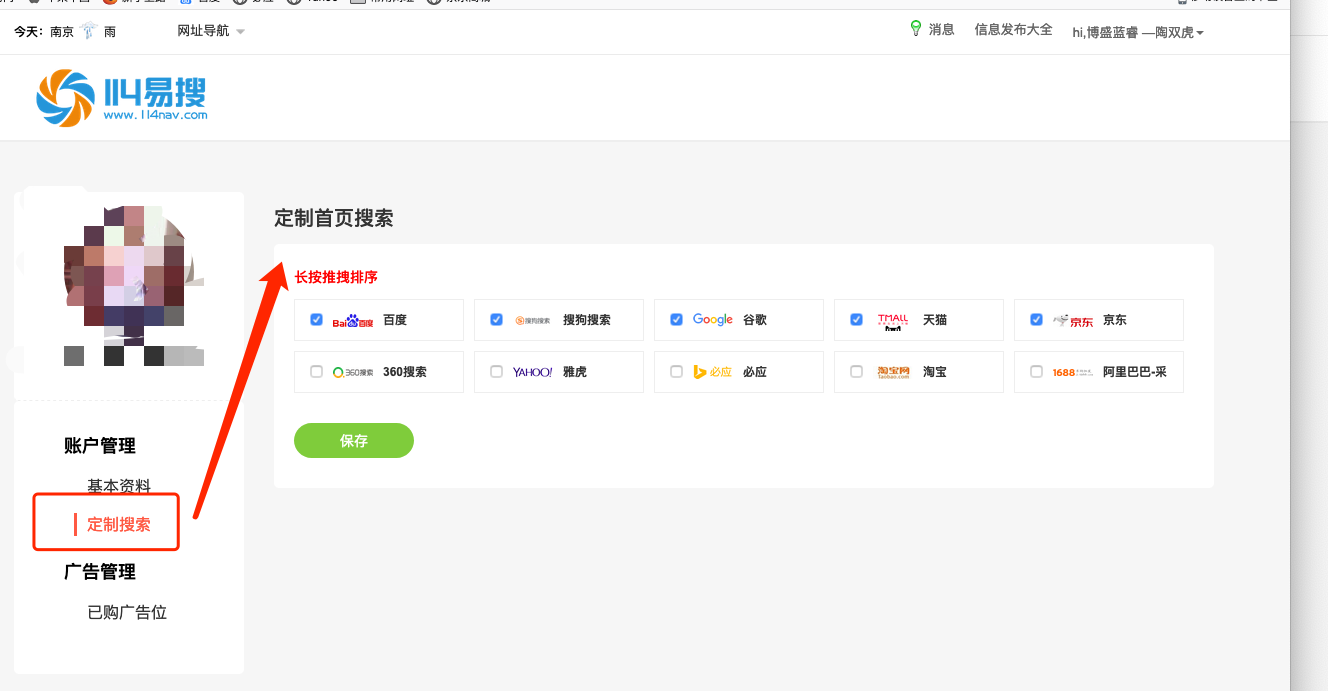Enable the 必应 checkbox
Image resolution: width=1328 pixels, height=691 pixels.
point(676,372)
